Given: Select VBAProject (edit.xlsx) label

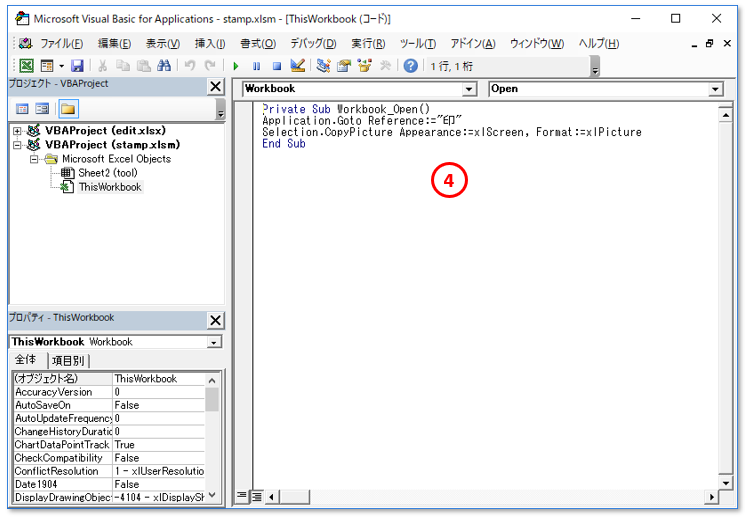Looking at the screenshot, I should [105, 130].
